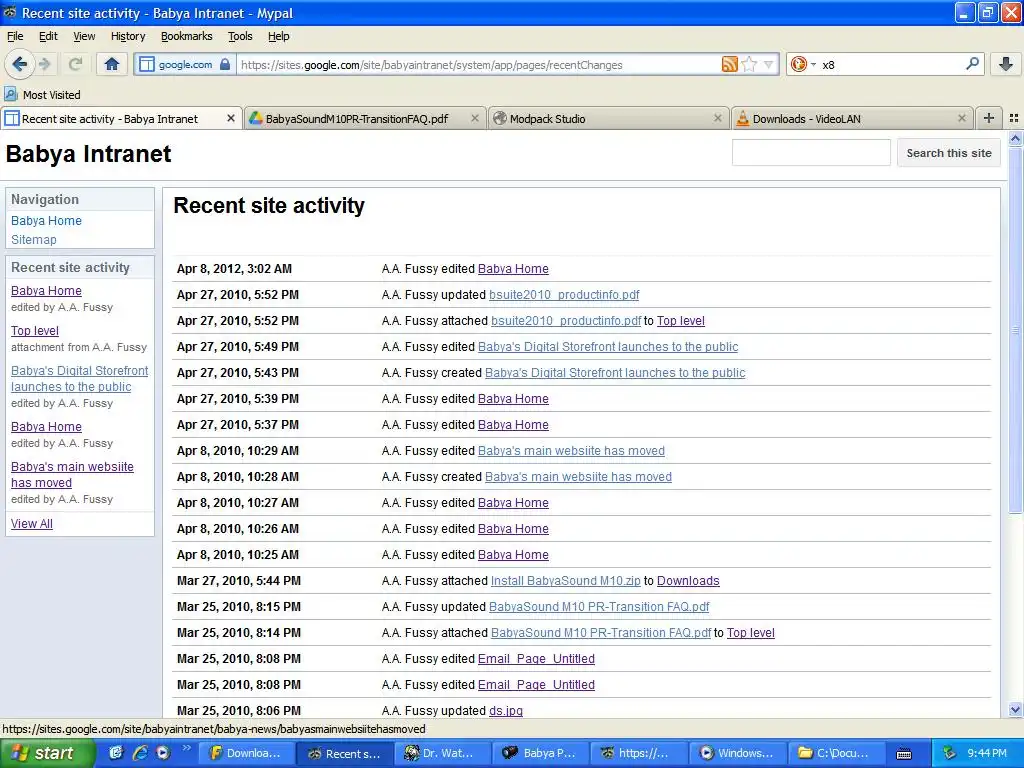The height and width of the screenshot is (768, 1024).
Task: Close the Recent site activity tab
Action: coord(231,118)
